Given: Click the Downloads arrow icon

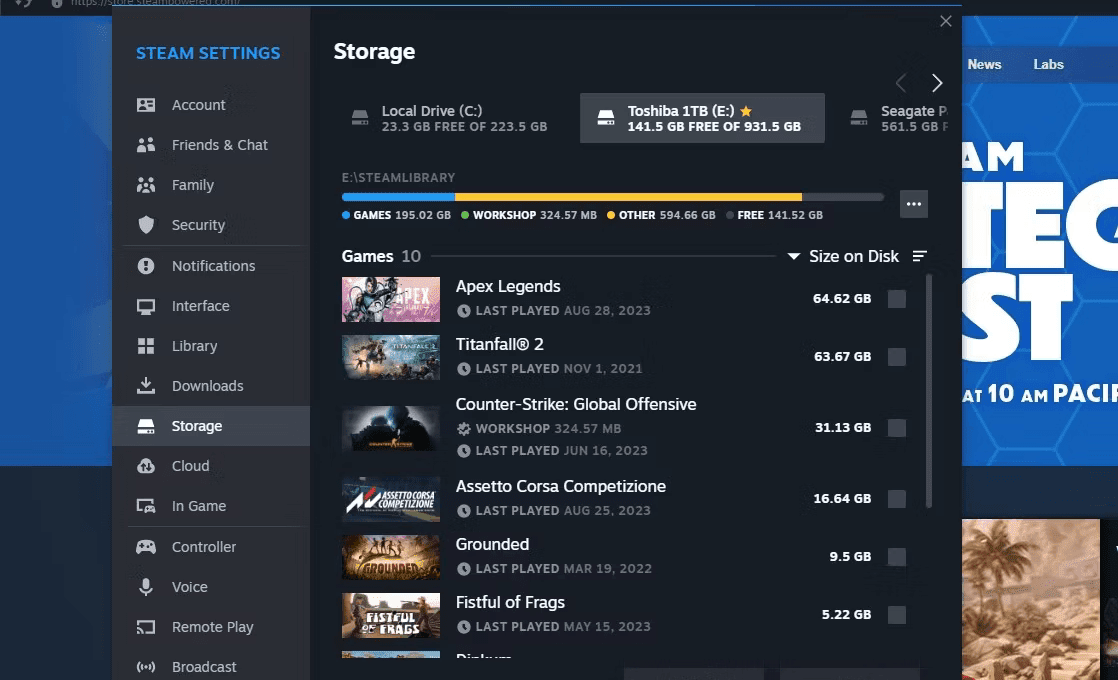Looking at the screenshot, I should point(145,386).
